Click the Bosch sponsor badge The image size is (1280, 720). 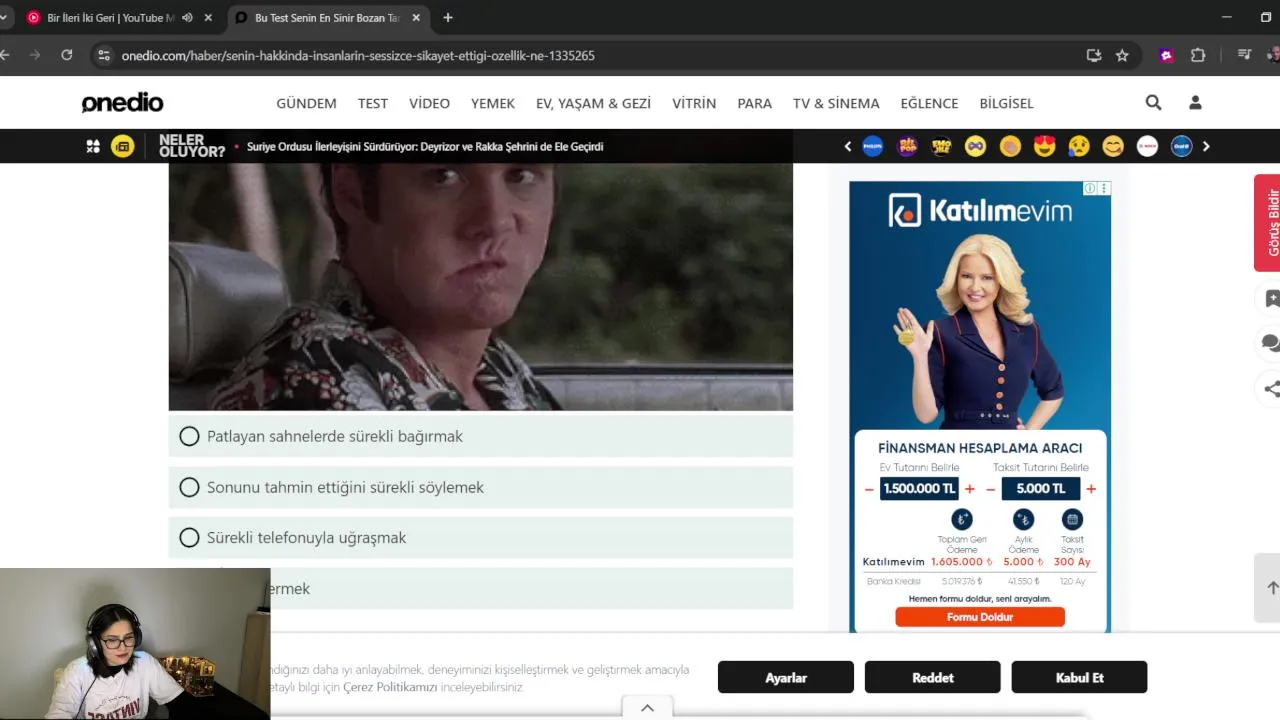click(1147, 146)
